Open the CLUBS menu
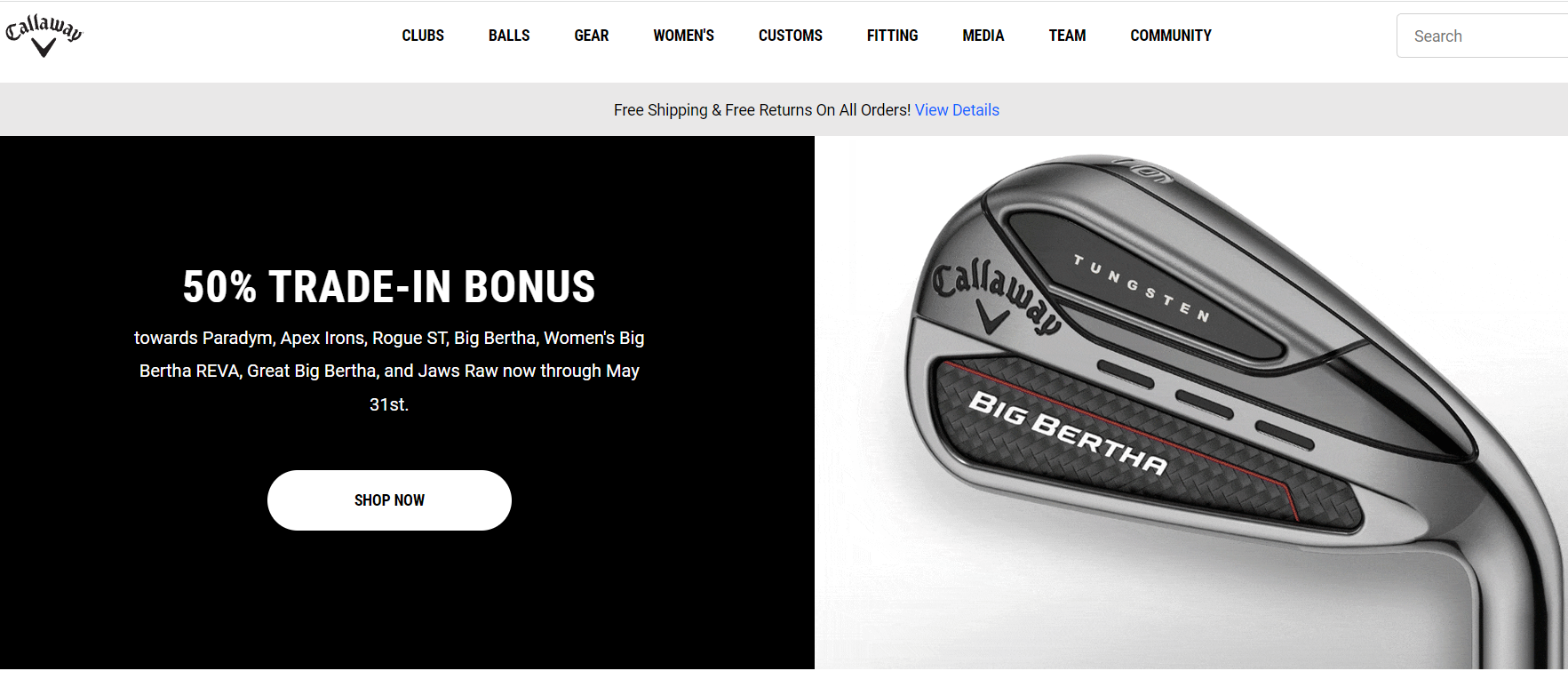This screenshot has width=1568, height=687. click(x=423, y=36)
